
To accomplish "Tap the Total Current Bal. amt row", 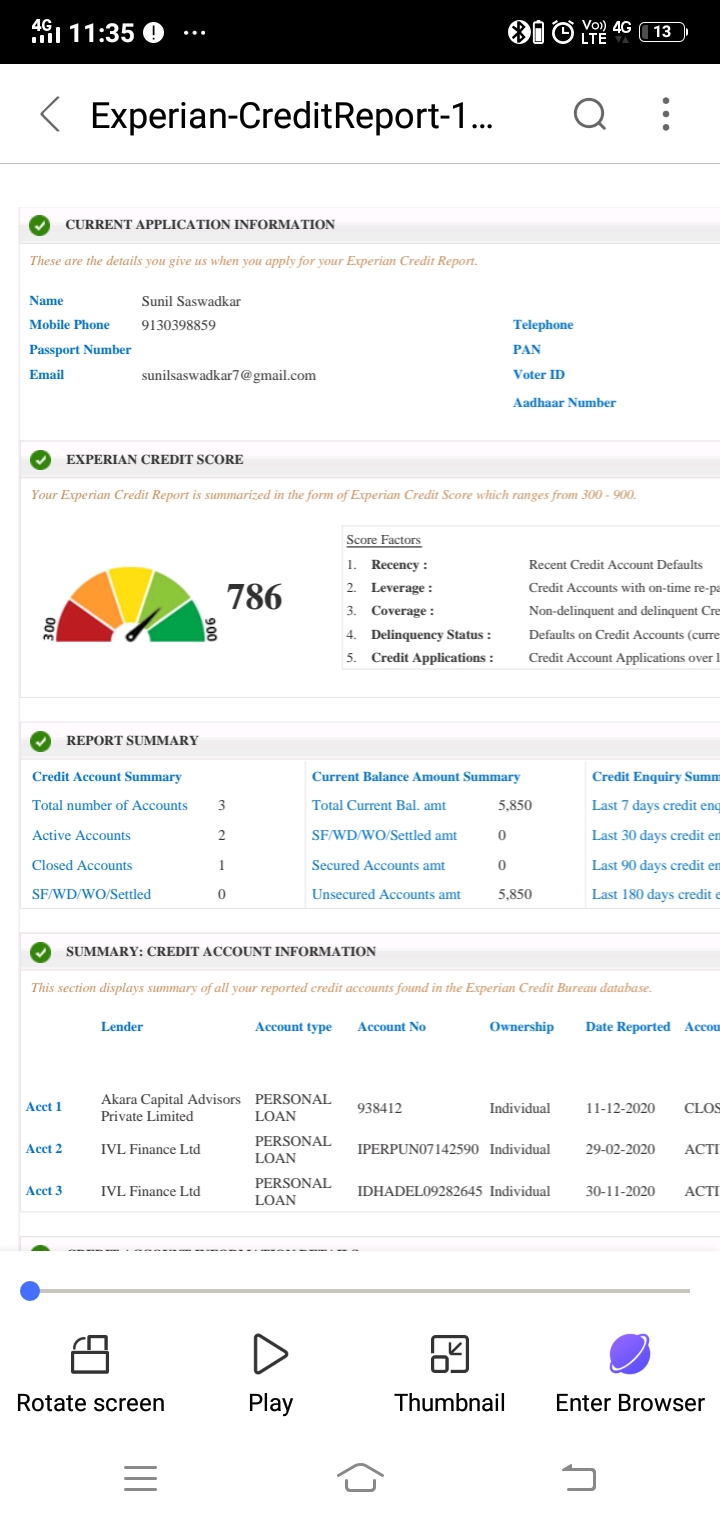I will [x=422, y=805].
